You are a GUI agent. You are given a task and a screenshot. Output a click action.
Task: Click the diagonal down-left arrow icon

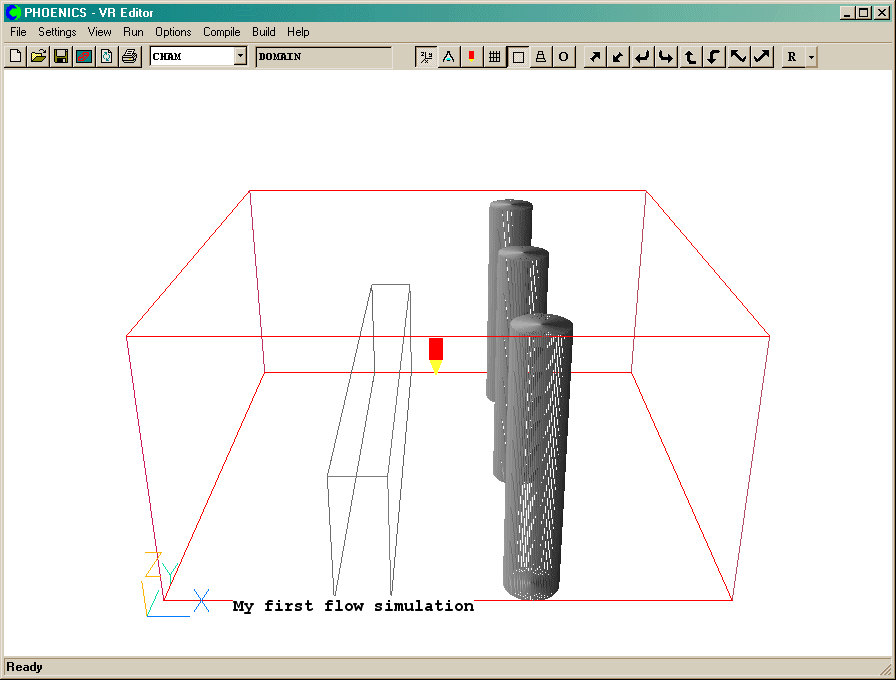coord(619,57)
